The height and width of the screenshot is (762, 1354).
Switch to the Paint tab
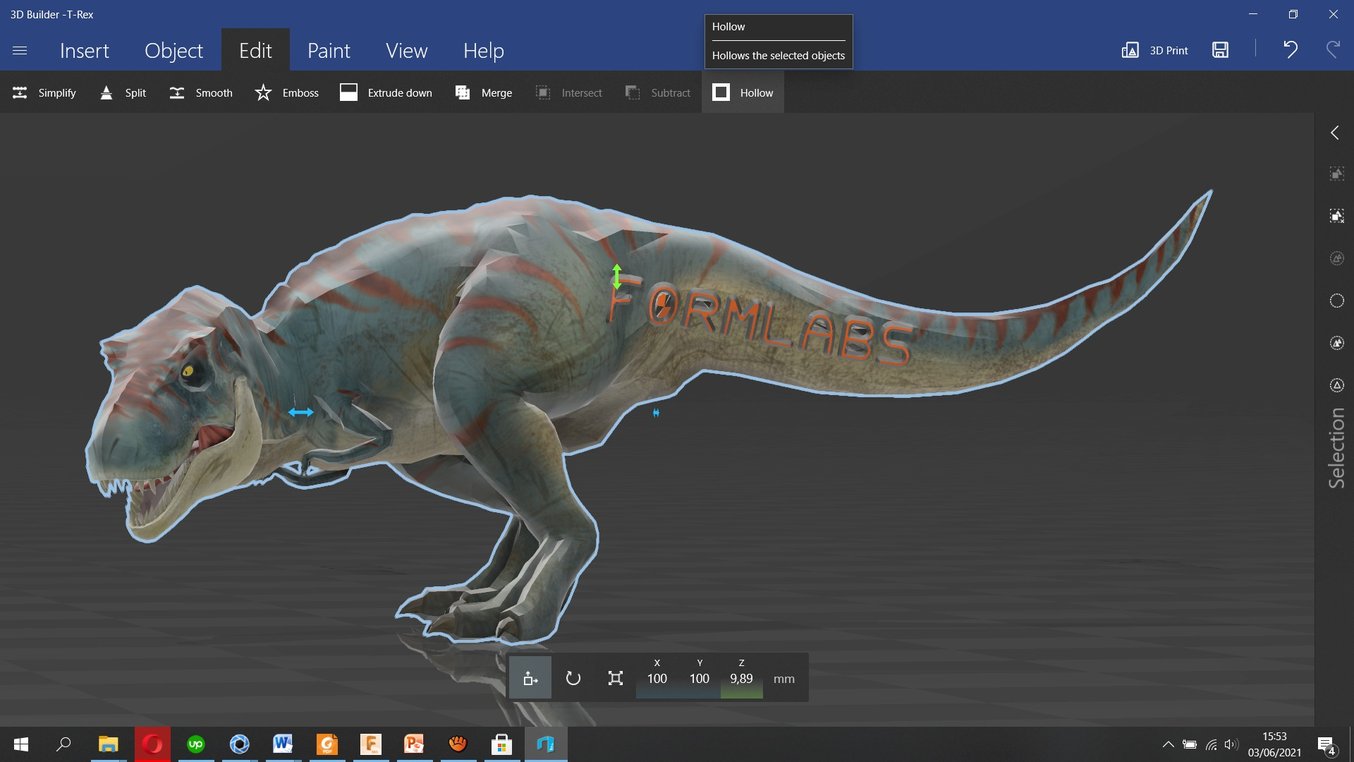[x=328, y=50]
